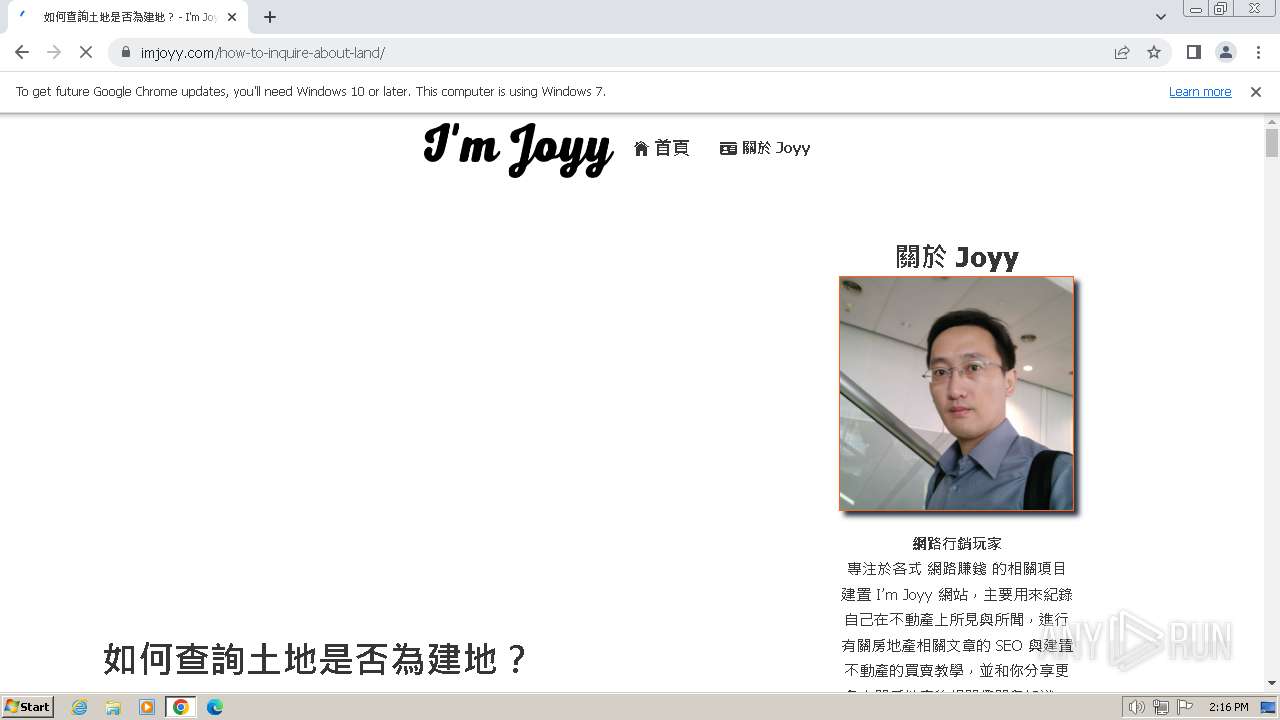
Task: Close the current browser tab
Action: [232, 17]
